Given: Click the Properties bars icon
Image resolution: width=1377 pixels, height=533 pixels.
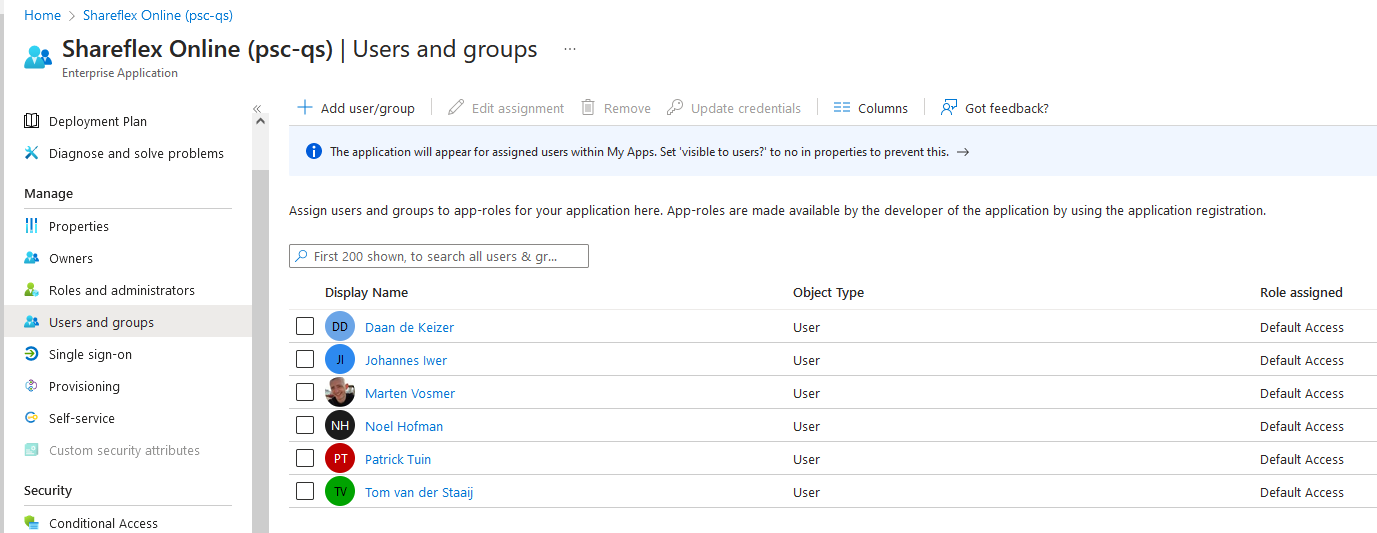Looking at the screenshot, I should 32,226.
